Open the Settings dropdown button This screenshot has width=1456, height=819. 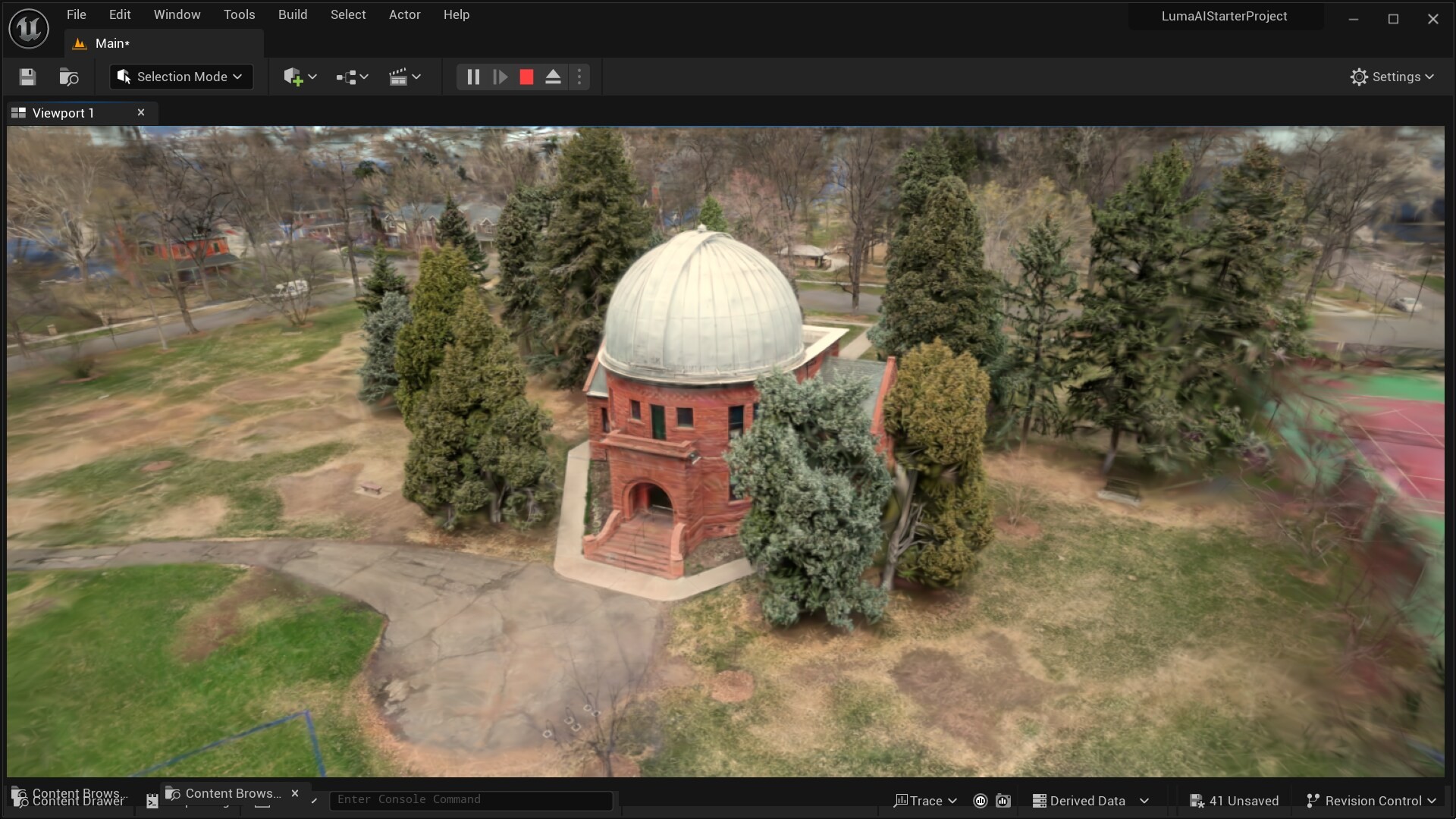1392,77
